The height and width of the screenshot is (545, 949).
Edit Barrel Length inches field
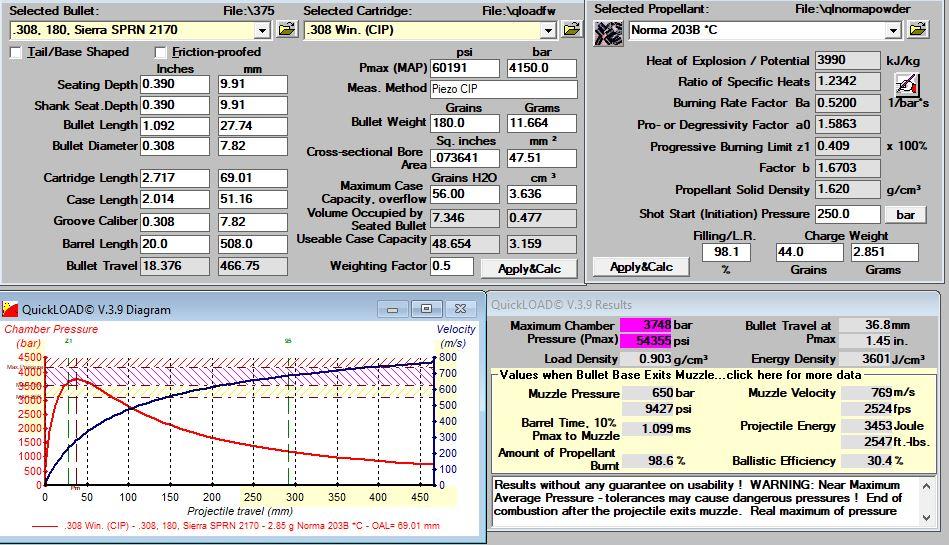click(175, 244)
